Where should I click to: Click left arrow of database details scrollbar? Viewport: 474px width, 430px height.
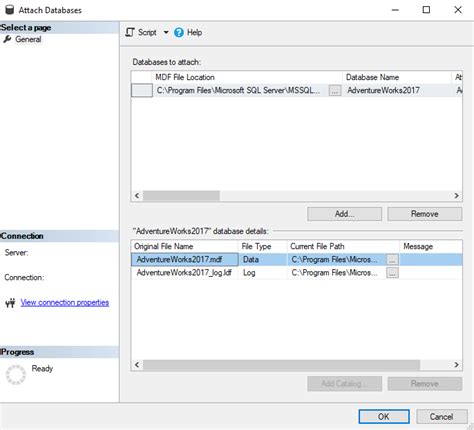(x=137, y=365)
